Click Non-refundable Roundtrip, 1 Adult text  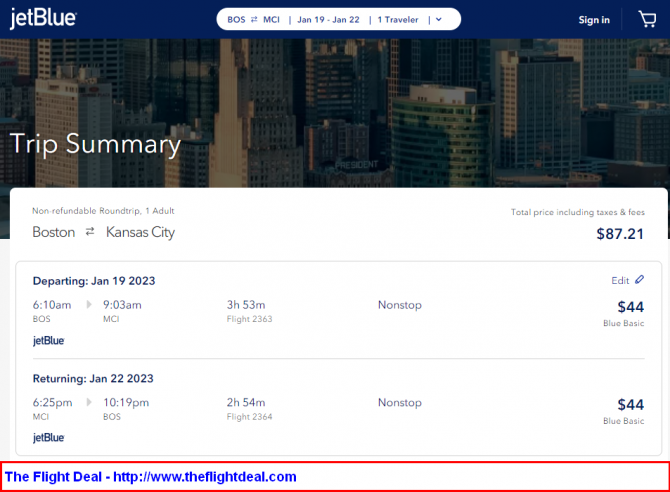click(x=103, y=211)
